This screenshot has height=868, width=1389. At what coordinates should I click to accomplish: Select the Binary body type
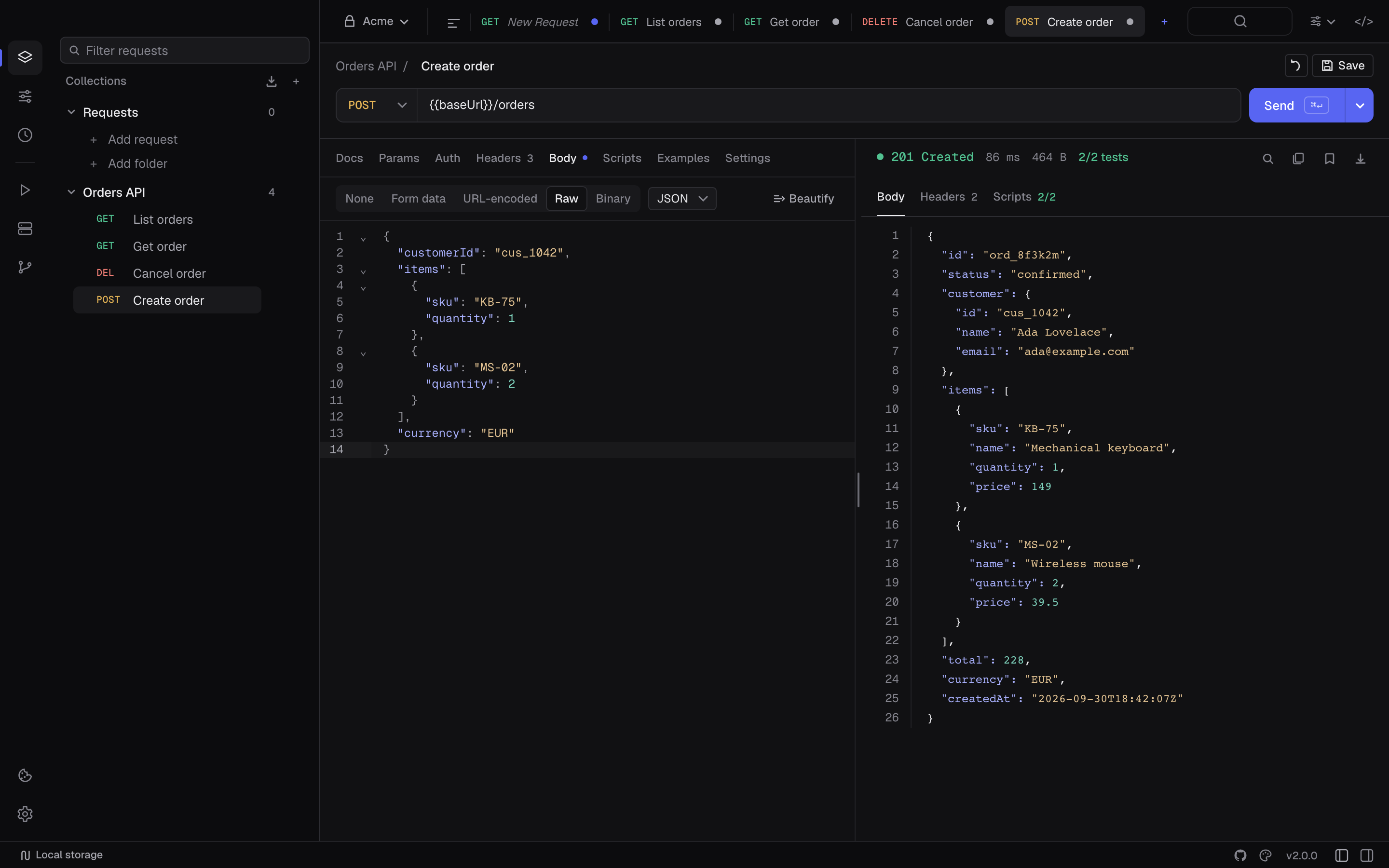point(613,199)
